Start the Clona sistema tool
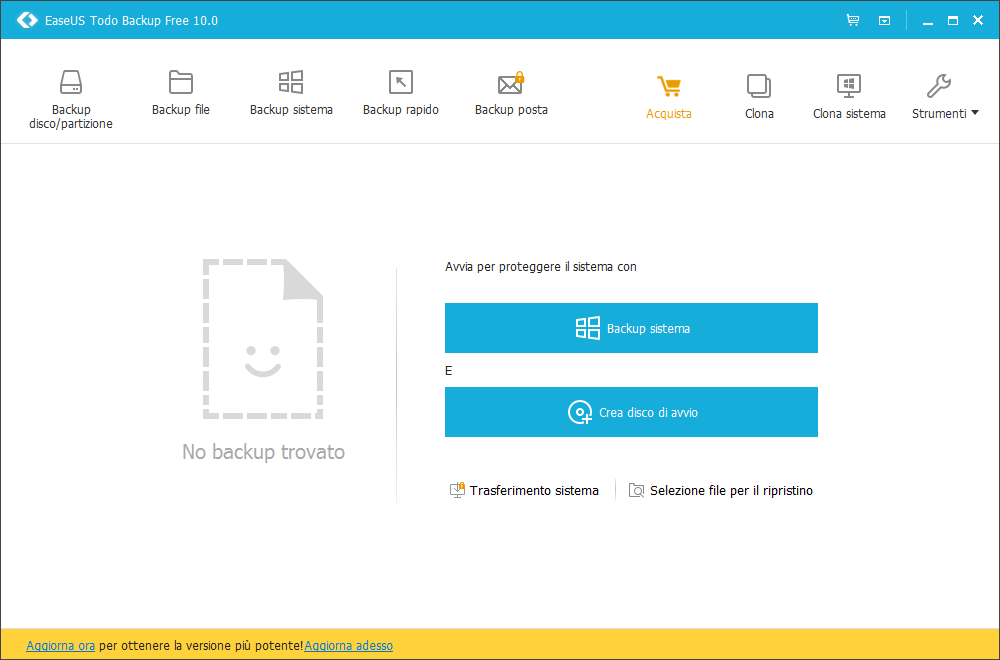This screenshot has height=660, width=1000. click(849, 87)
